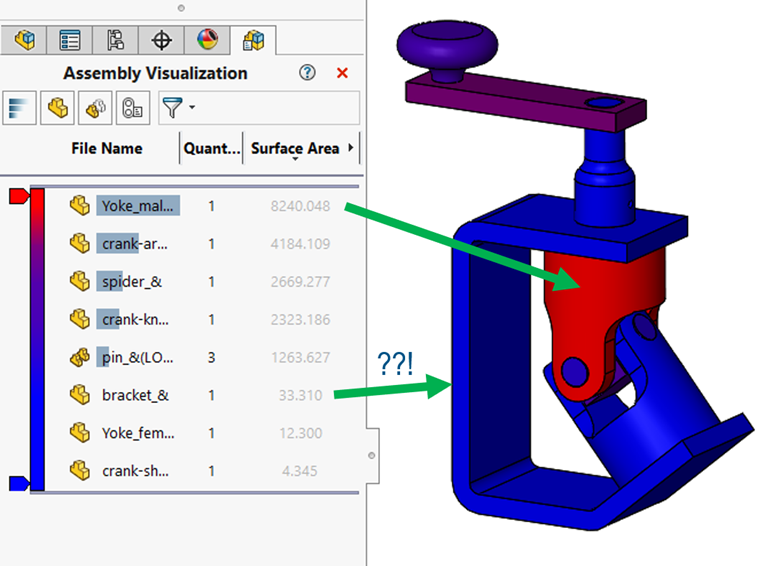Click the red color slider at top
Screen dimensions: 780x566
click(19, 196)
